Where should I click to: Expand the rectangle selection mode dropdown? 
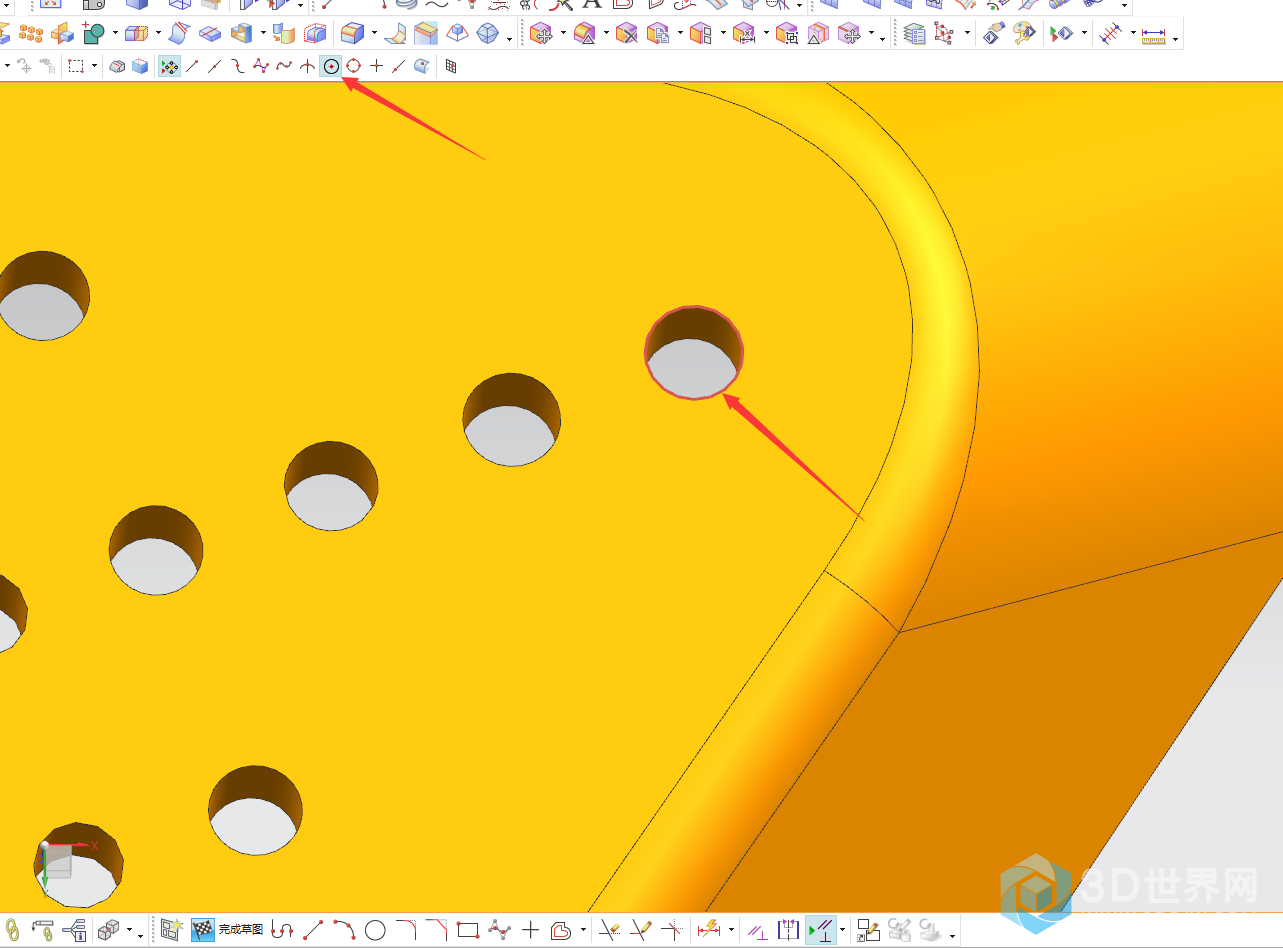coord(95,67)
